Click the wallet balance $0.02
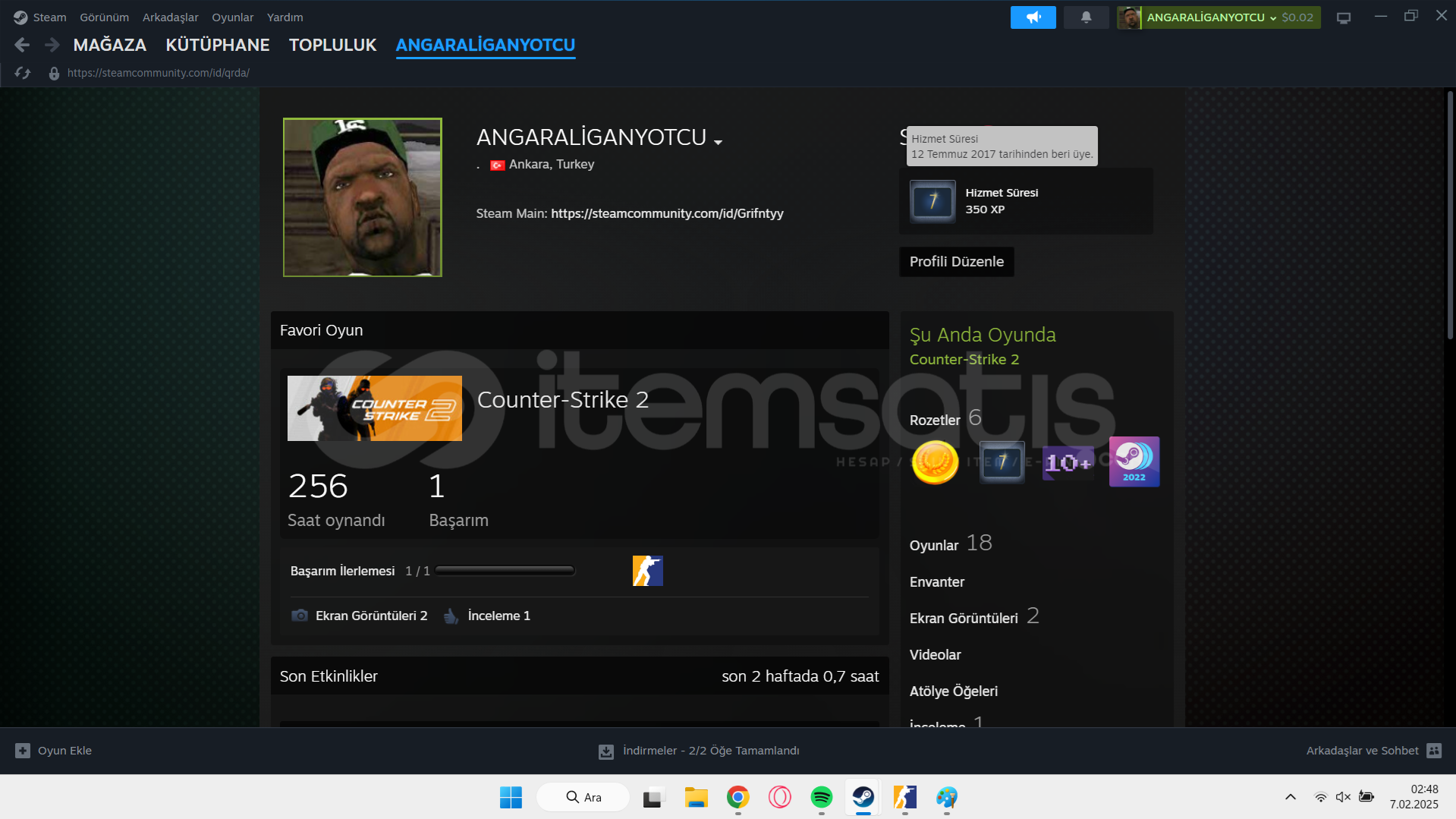The width and height of the screenshot is (1456, 819). coord(1297,17)
